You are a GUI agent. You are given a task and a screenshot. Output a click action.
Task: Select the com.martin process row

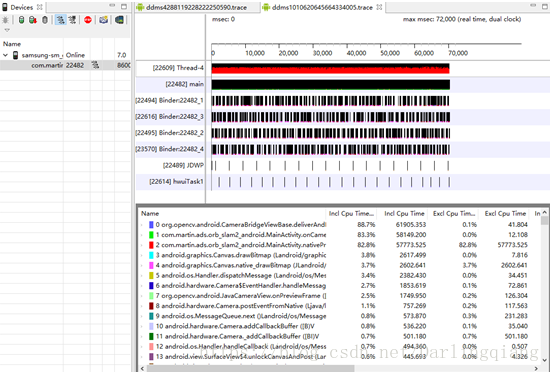(x=65, y=65)
